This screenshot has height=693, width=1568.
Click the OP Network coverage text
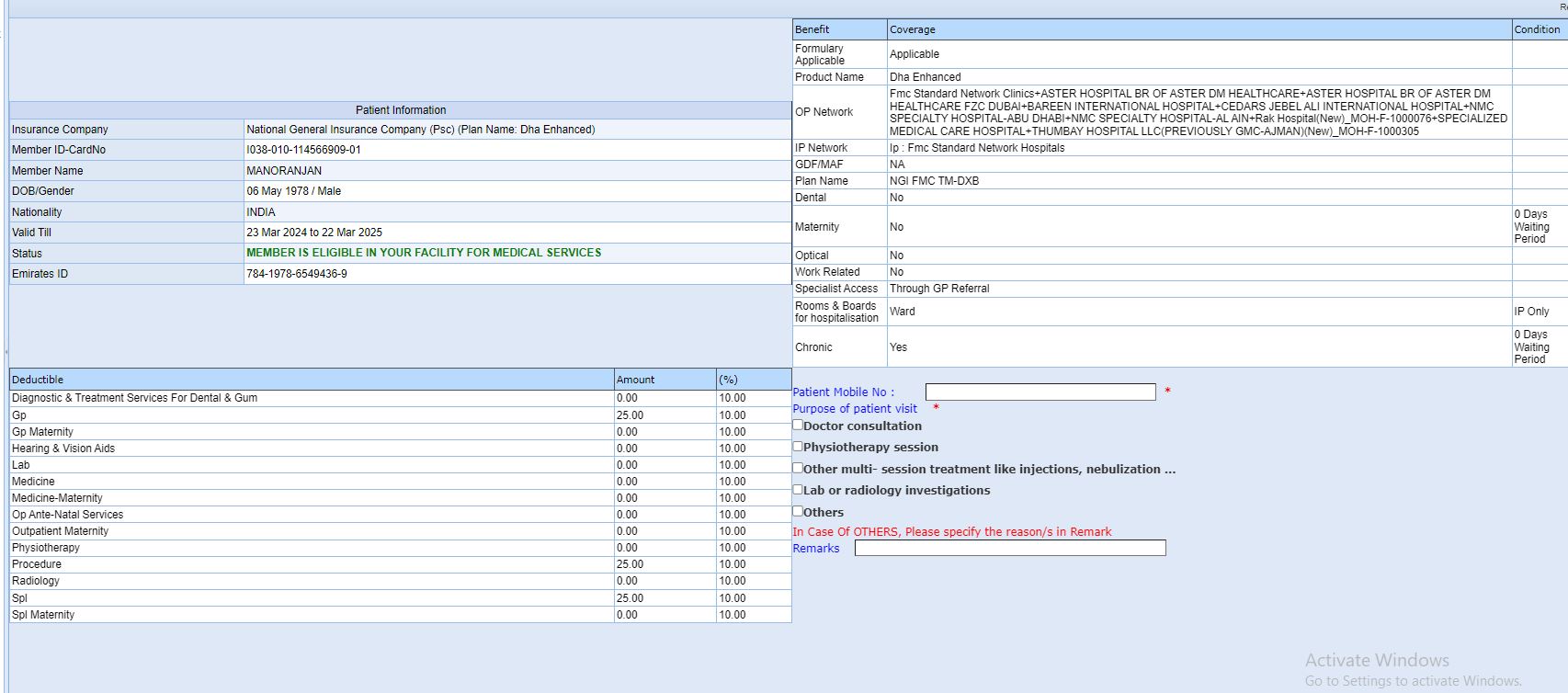1198,112
